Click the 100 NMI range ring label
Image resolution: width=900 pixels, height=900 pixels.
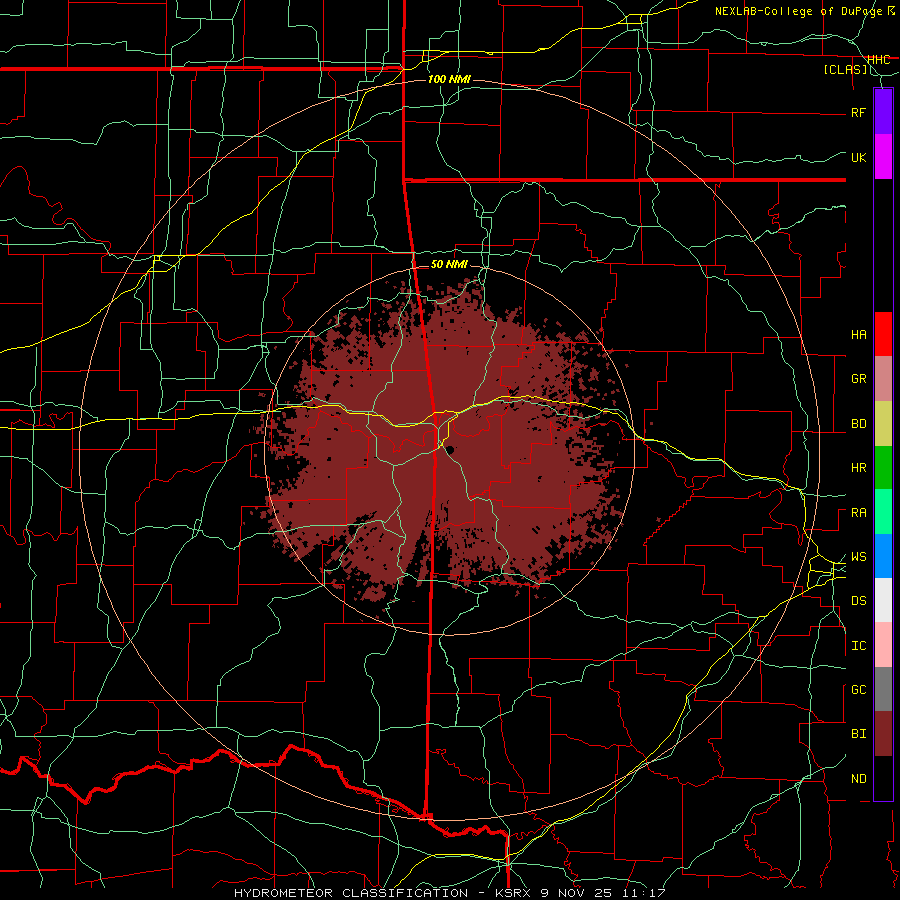[449, 79]
